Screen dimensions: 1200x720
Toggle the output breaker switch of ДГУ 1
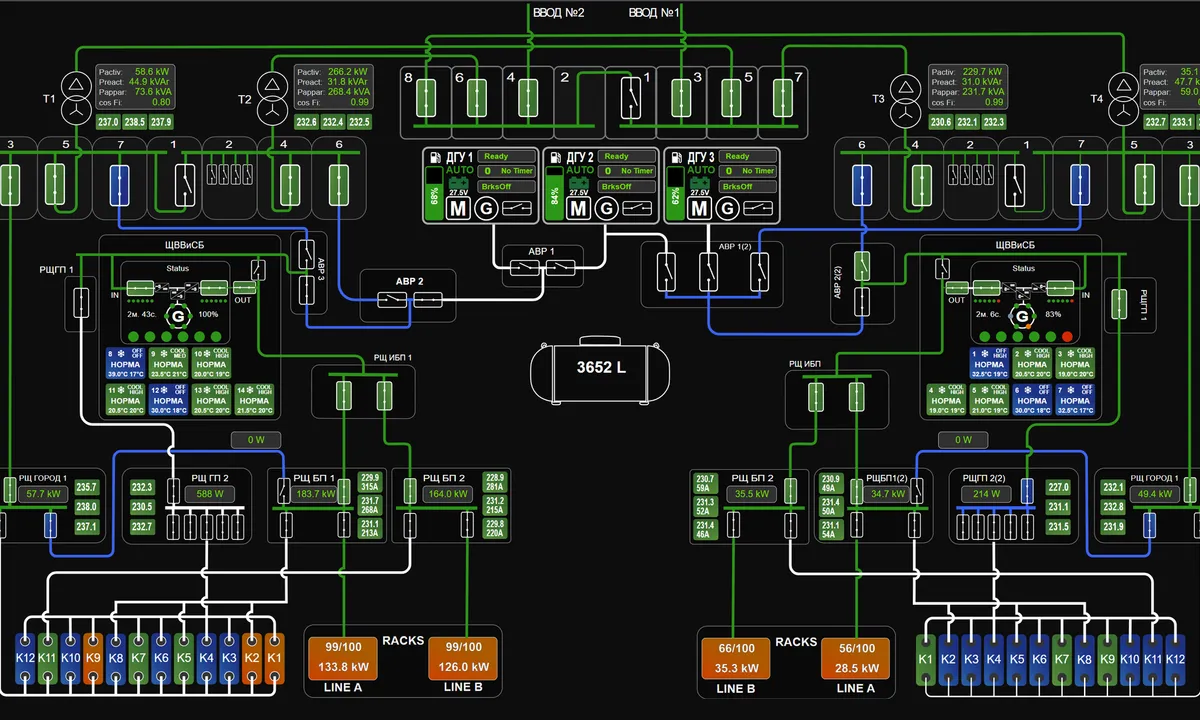(x=516, y=208)
